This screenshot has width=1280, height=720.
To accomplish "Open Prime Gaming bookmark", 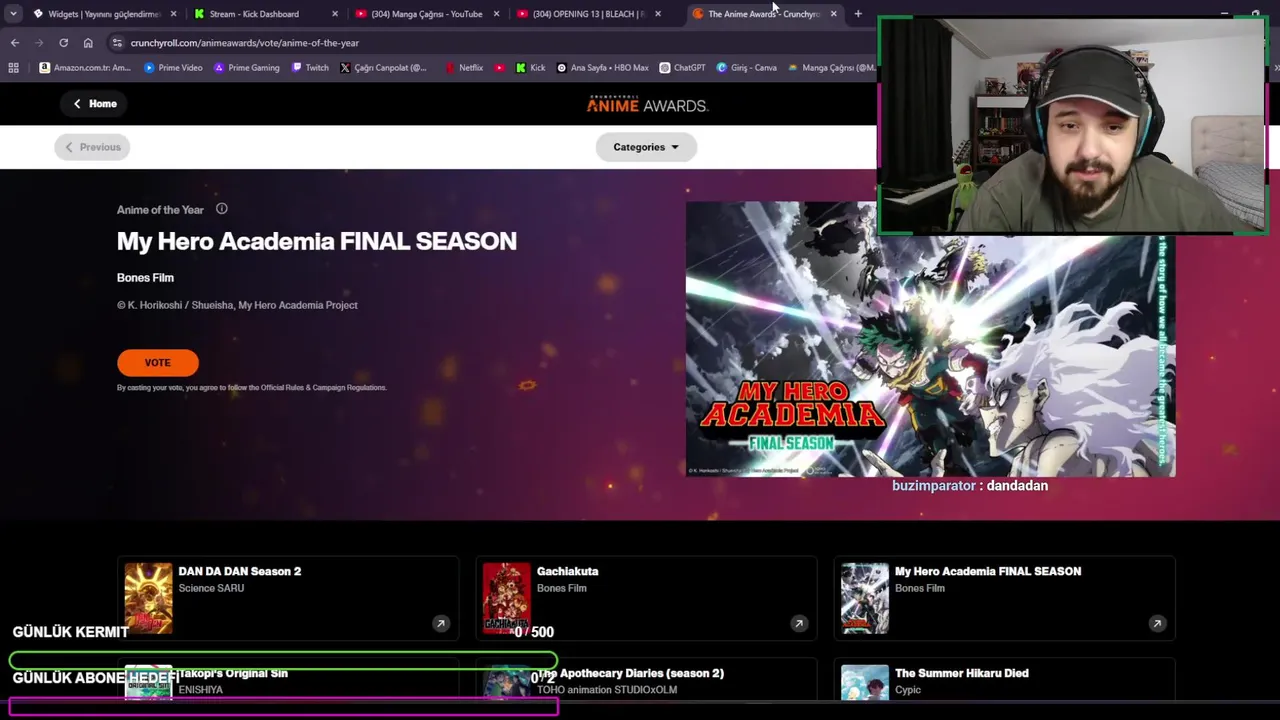I will [x=246, y=68].
